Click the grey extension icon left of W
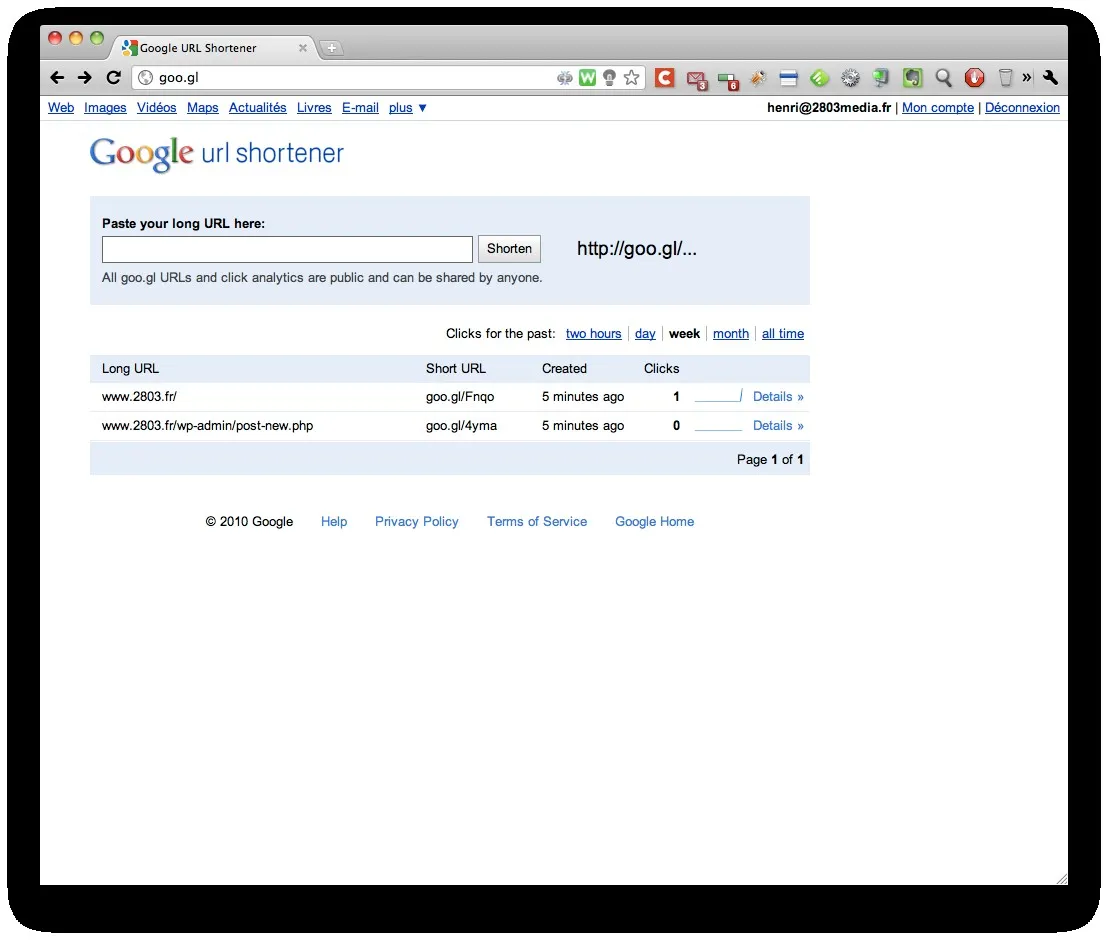This screenshot has width=1108, height=940. click(565, 78)
